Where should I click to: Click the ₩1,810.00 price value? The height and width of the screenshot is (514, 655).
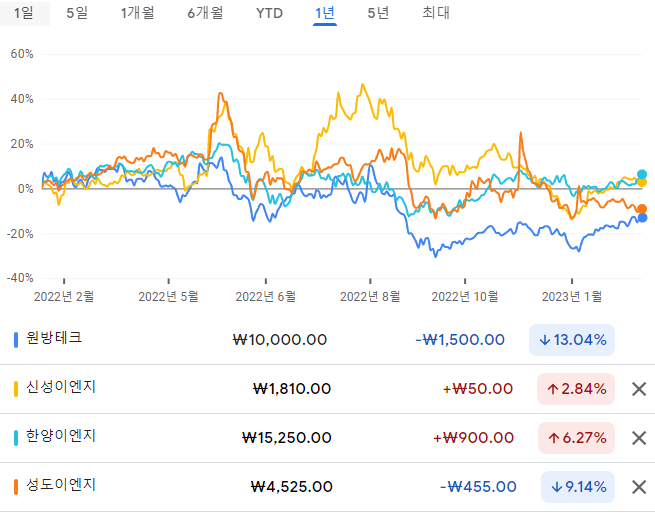292,389
